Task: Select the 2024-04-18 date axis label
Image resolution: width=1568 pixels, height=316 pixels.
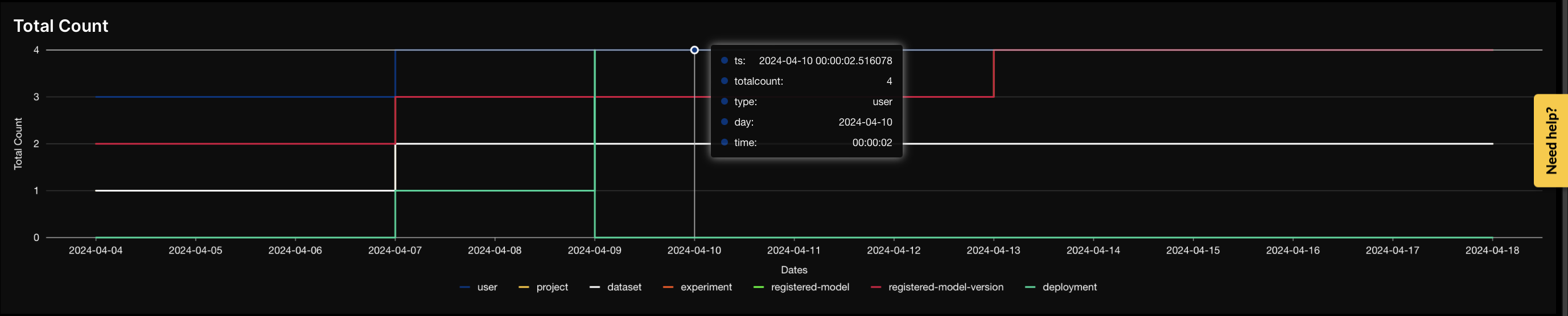Action: (x=1492, y=251)
